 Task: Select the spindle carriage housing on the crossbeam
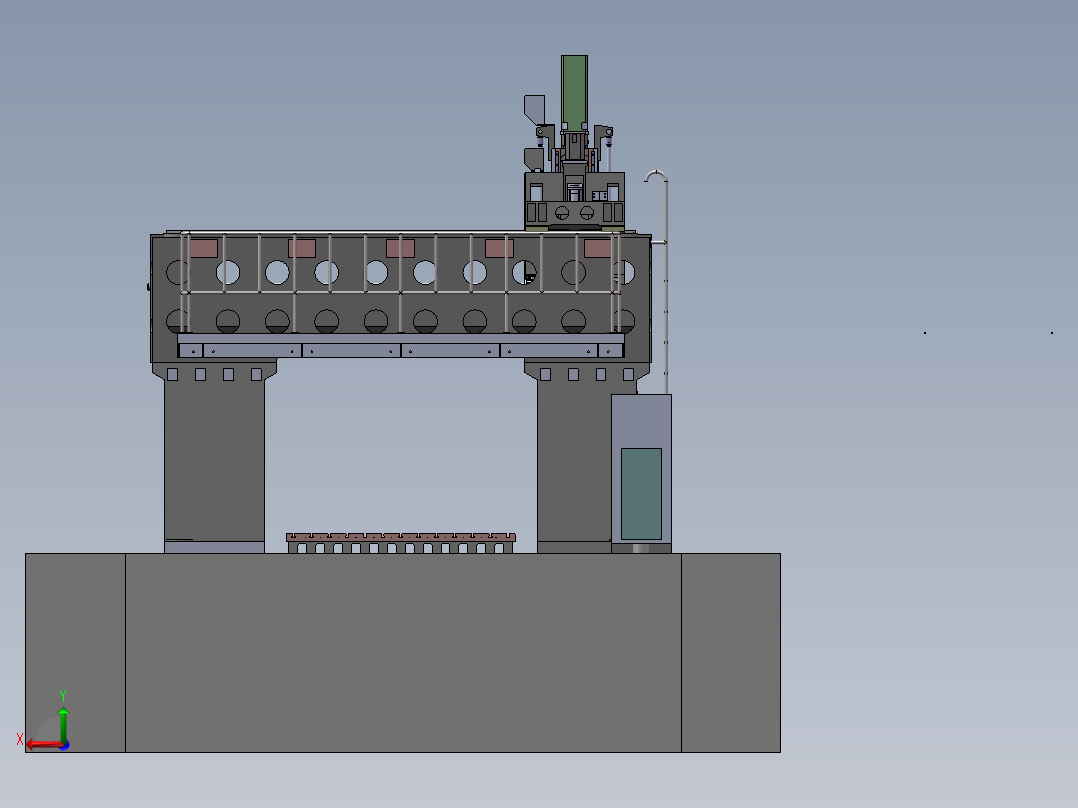(x=575, y=200)
